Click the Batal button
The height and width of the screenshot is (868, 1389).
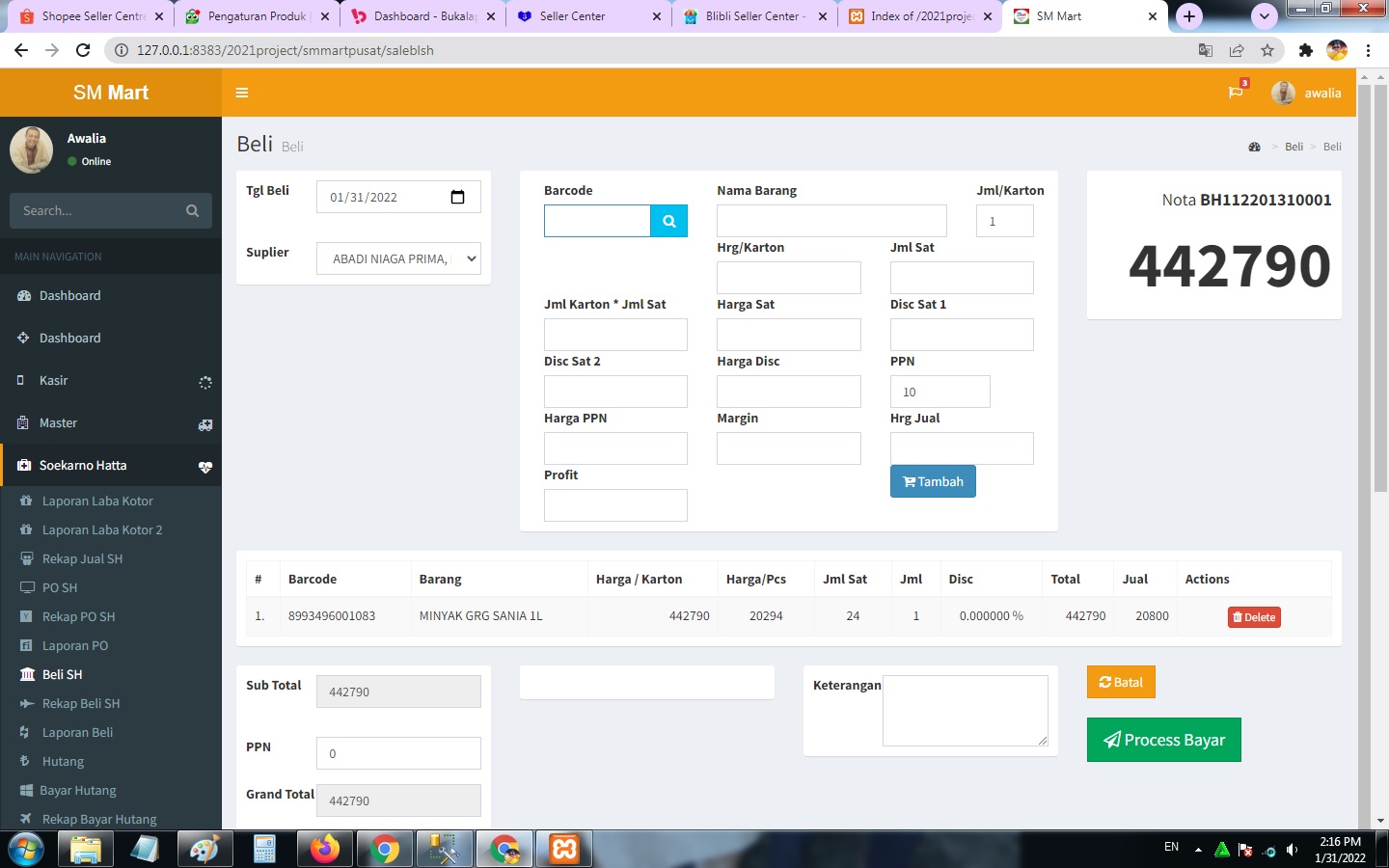[x=1121, y=682]
